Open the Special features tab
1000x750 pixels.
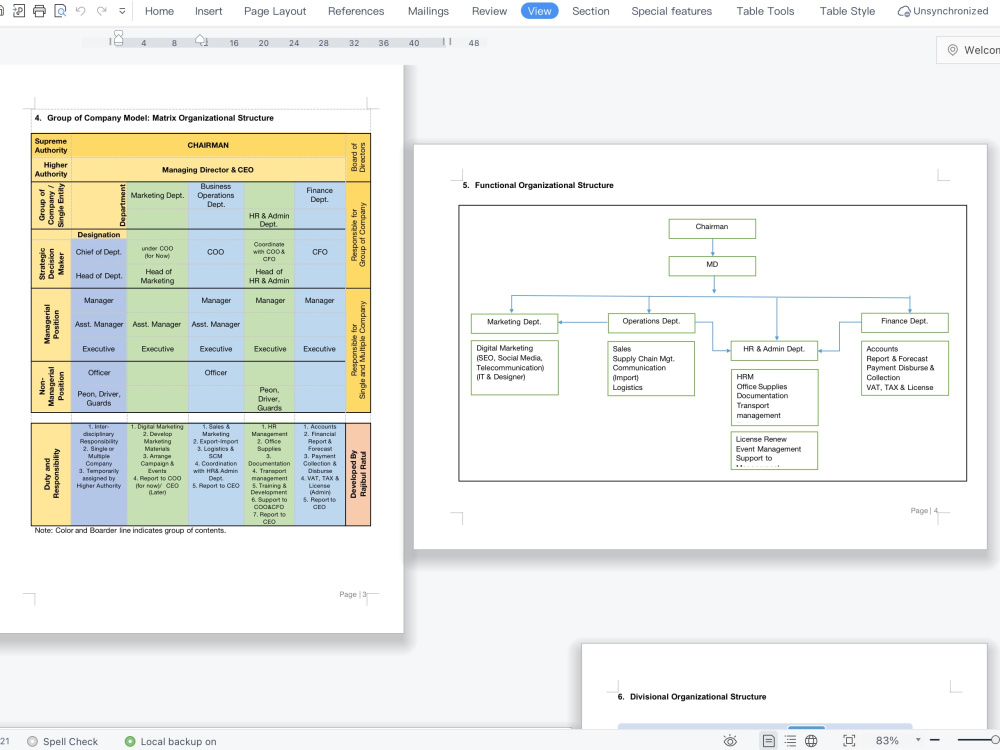[x=672, y=11]
